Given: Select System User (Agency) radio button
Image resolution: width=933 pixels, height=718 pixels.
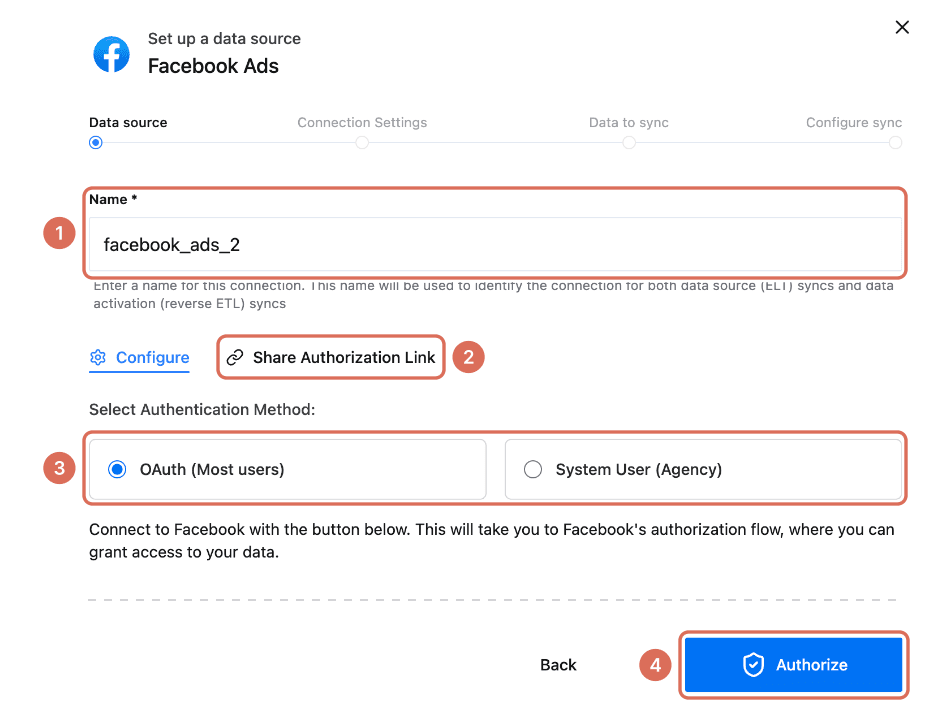Looking at the screenshot, I should 533,469.
